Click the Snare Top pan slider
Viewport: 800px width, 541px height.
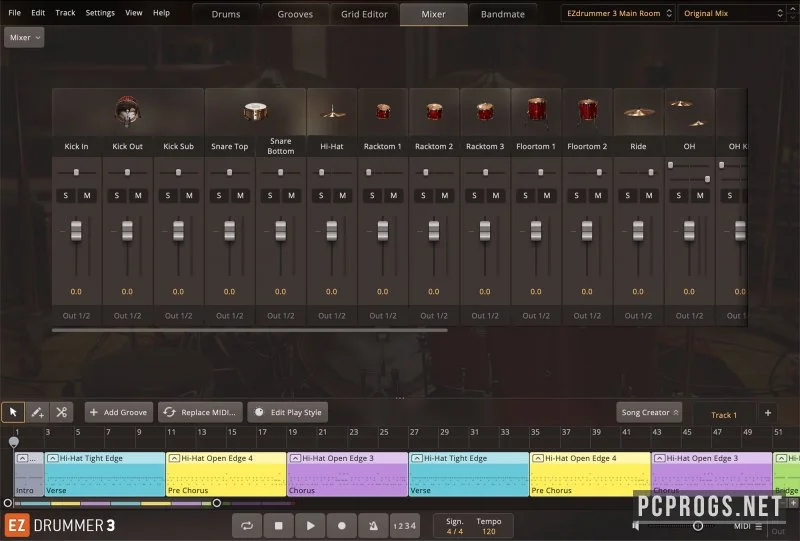click(230, 173)
